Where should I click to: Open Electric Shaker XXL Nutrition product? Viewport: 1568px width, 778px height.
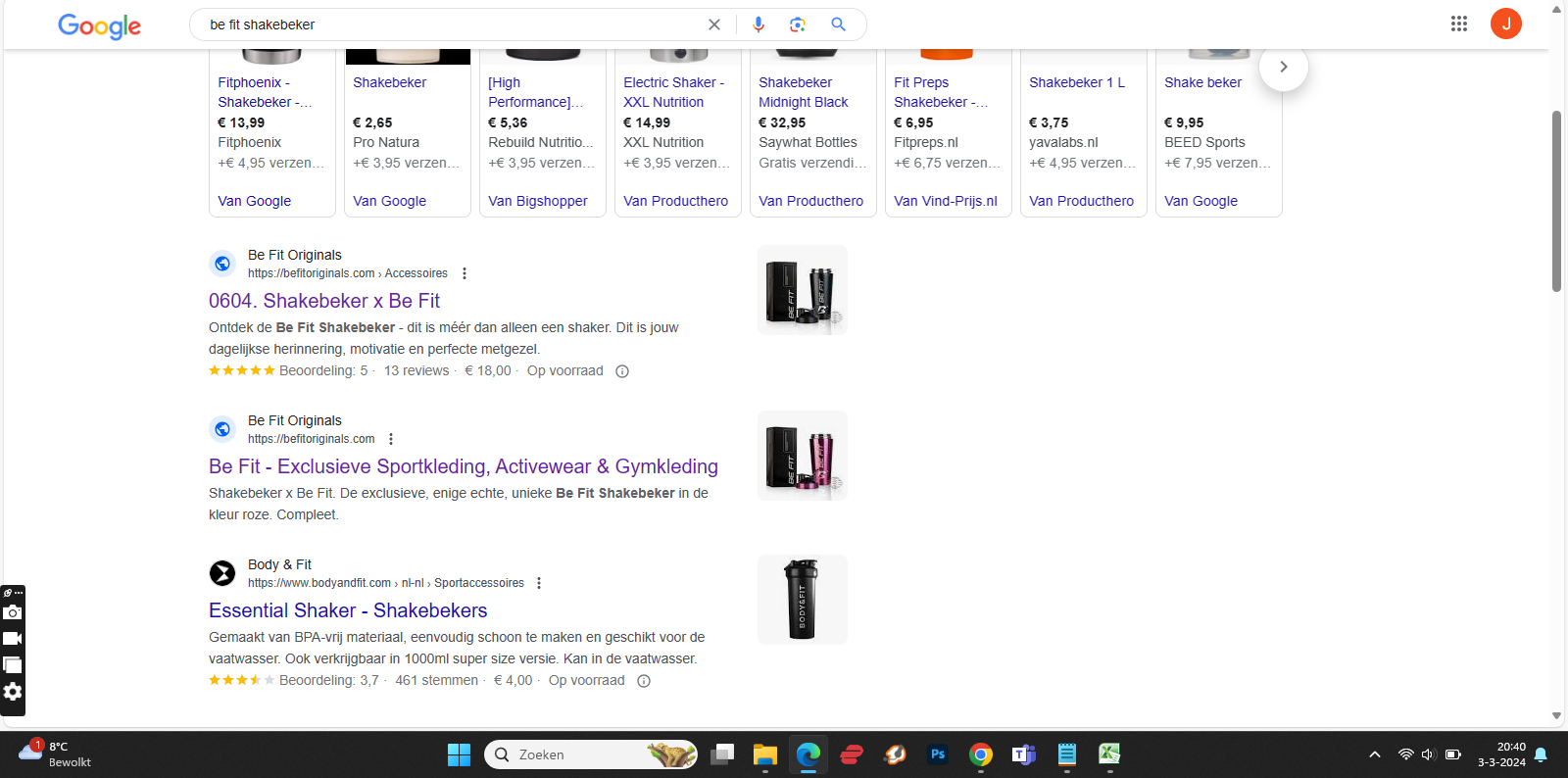[674, 92]
